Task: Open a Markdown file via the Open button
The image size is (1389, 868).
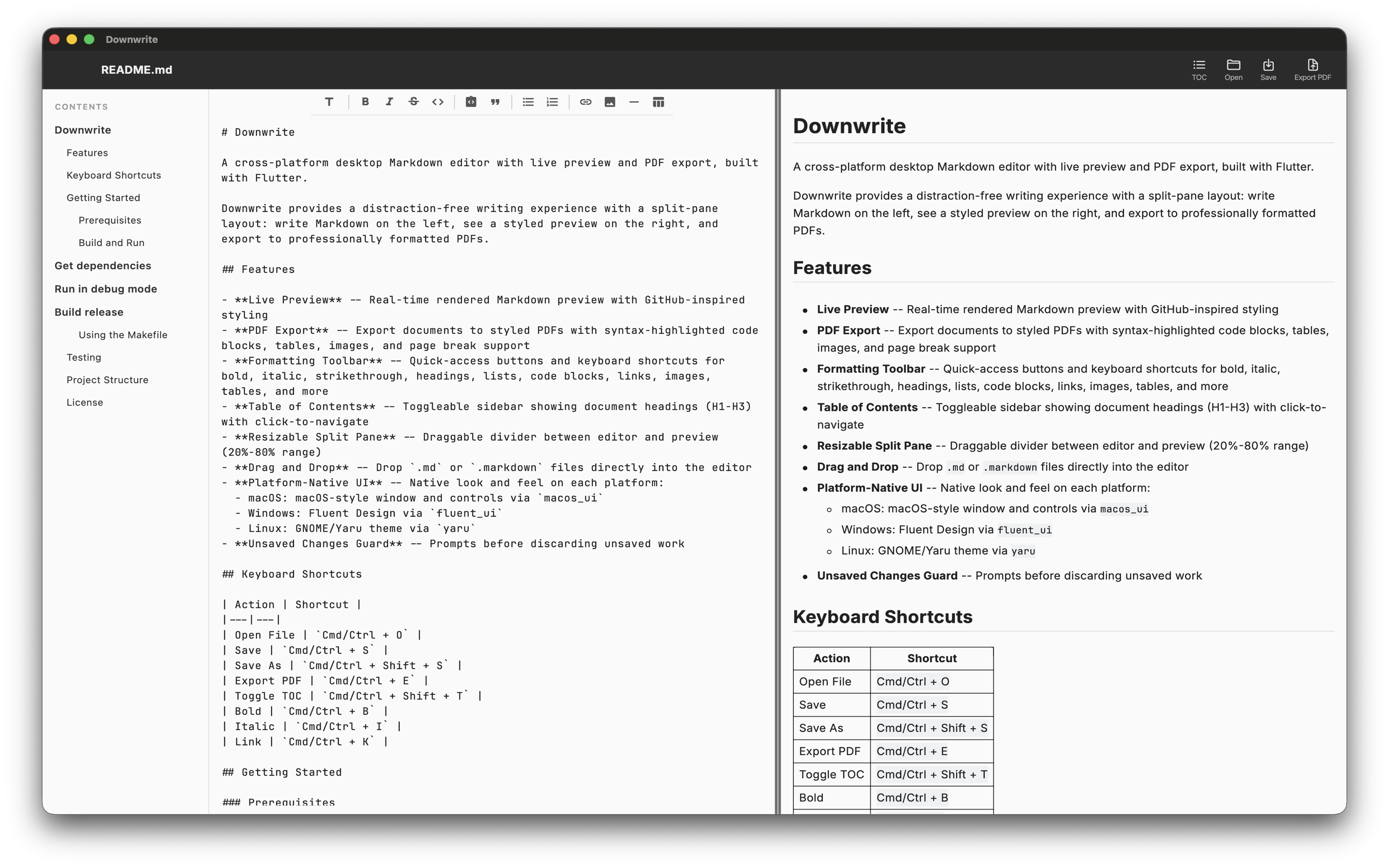Action: (x=1233, y=68)
